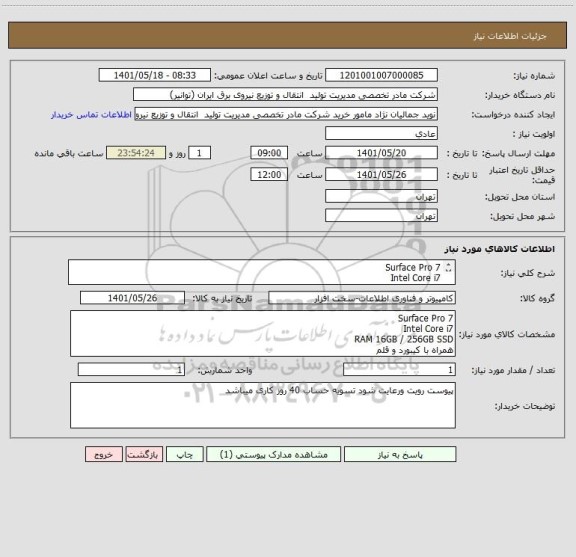
Task: Click remaining days field showing 1
Action: [199, 153]
